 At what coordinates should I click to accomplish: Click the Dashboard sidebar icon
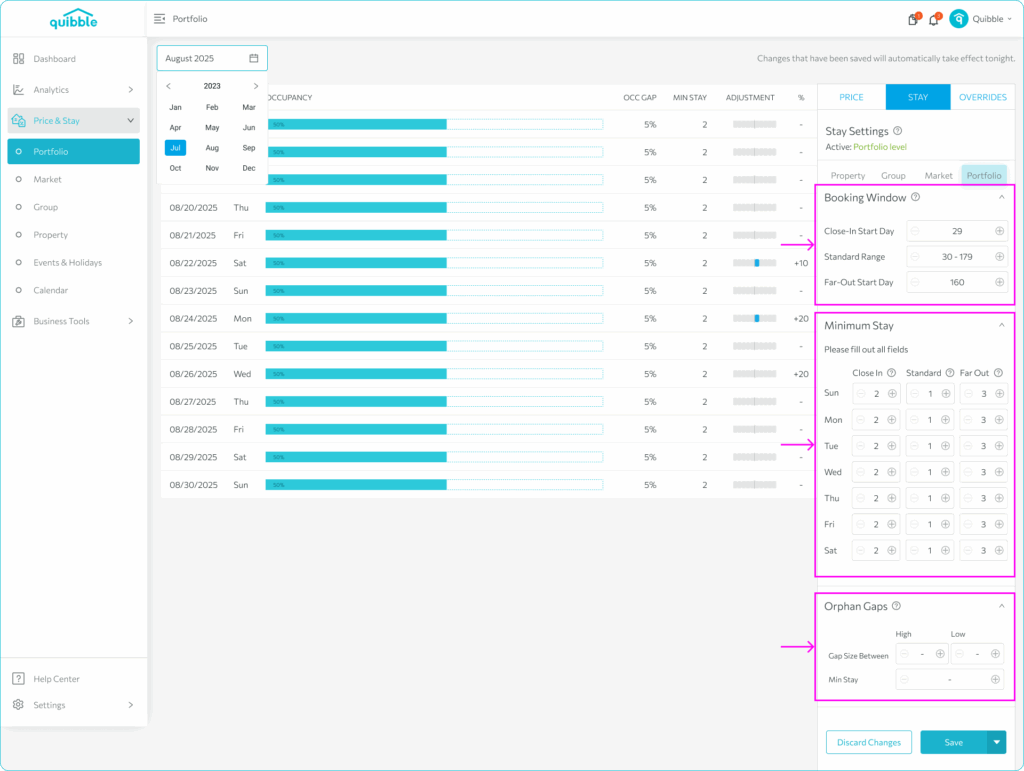coord(18,59)
